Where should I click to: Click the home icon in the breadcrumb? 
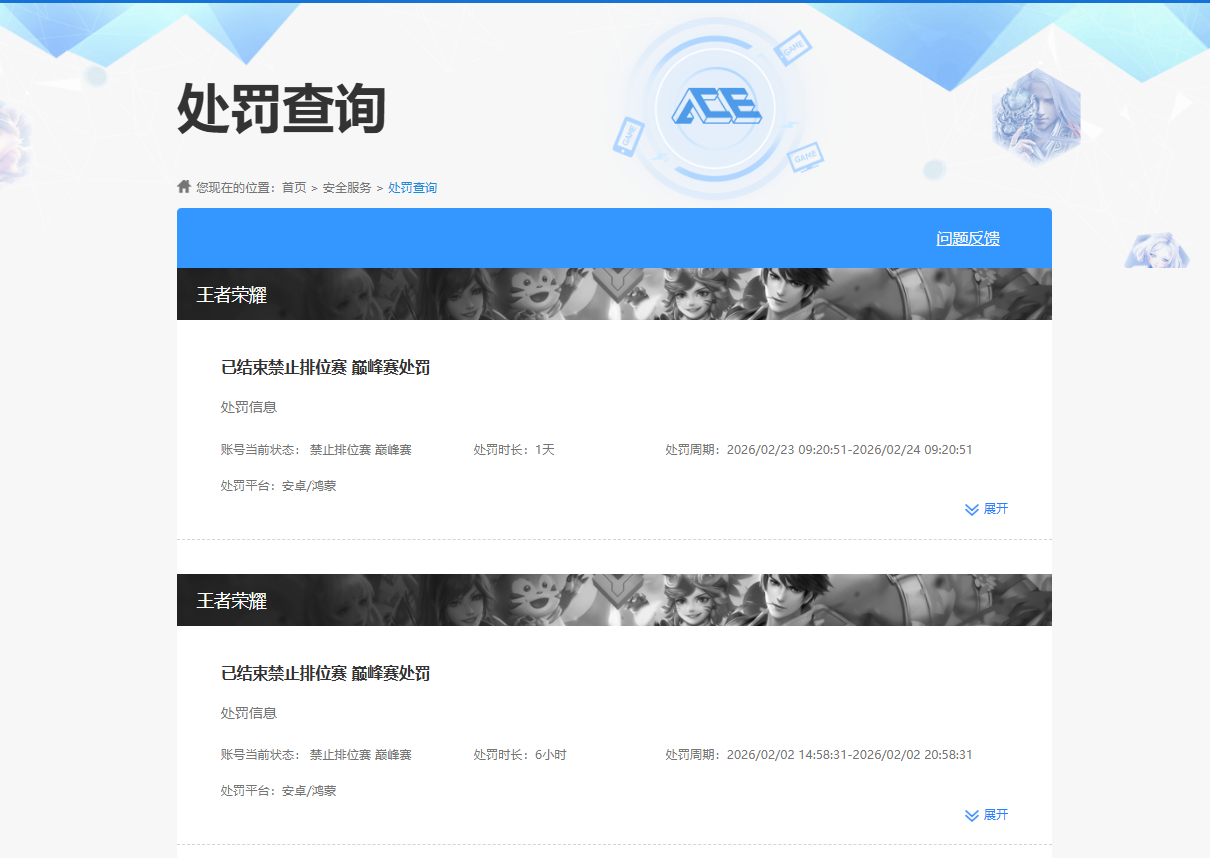click(184, 186)
